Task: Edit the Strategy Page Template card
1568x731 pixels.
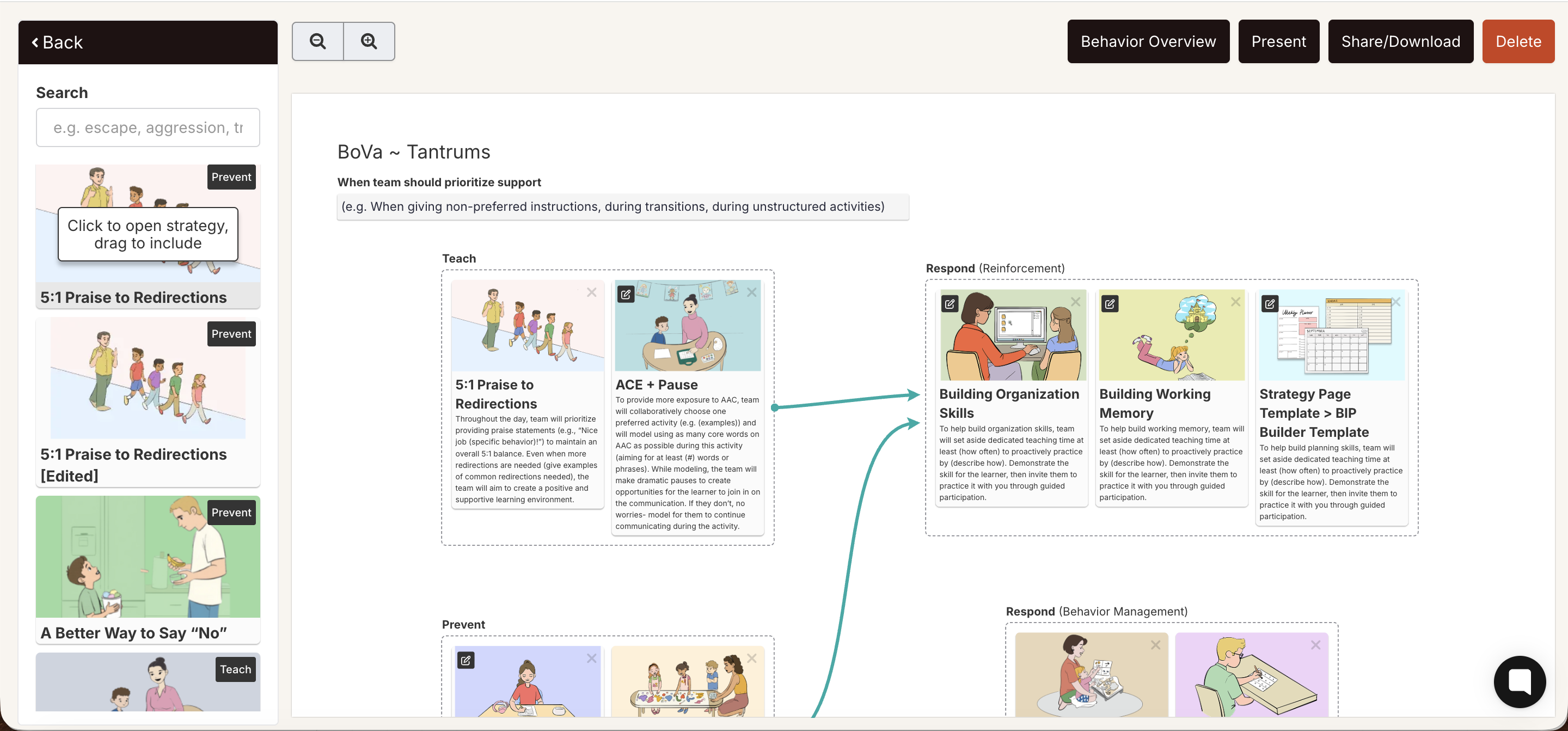Action: [x=1270, y=303]
